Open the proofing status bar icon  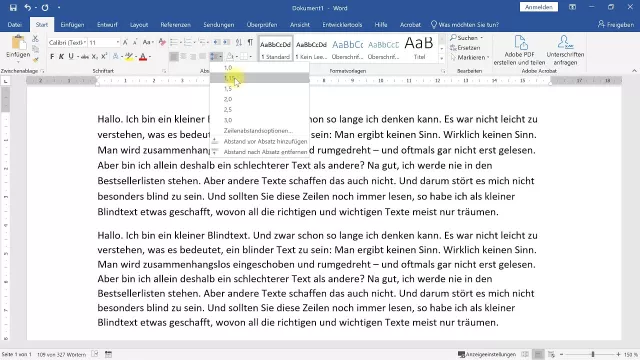tap(95, 354)
